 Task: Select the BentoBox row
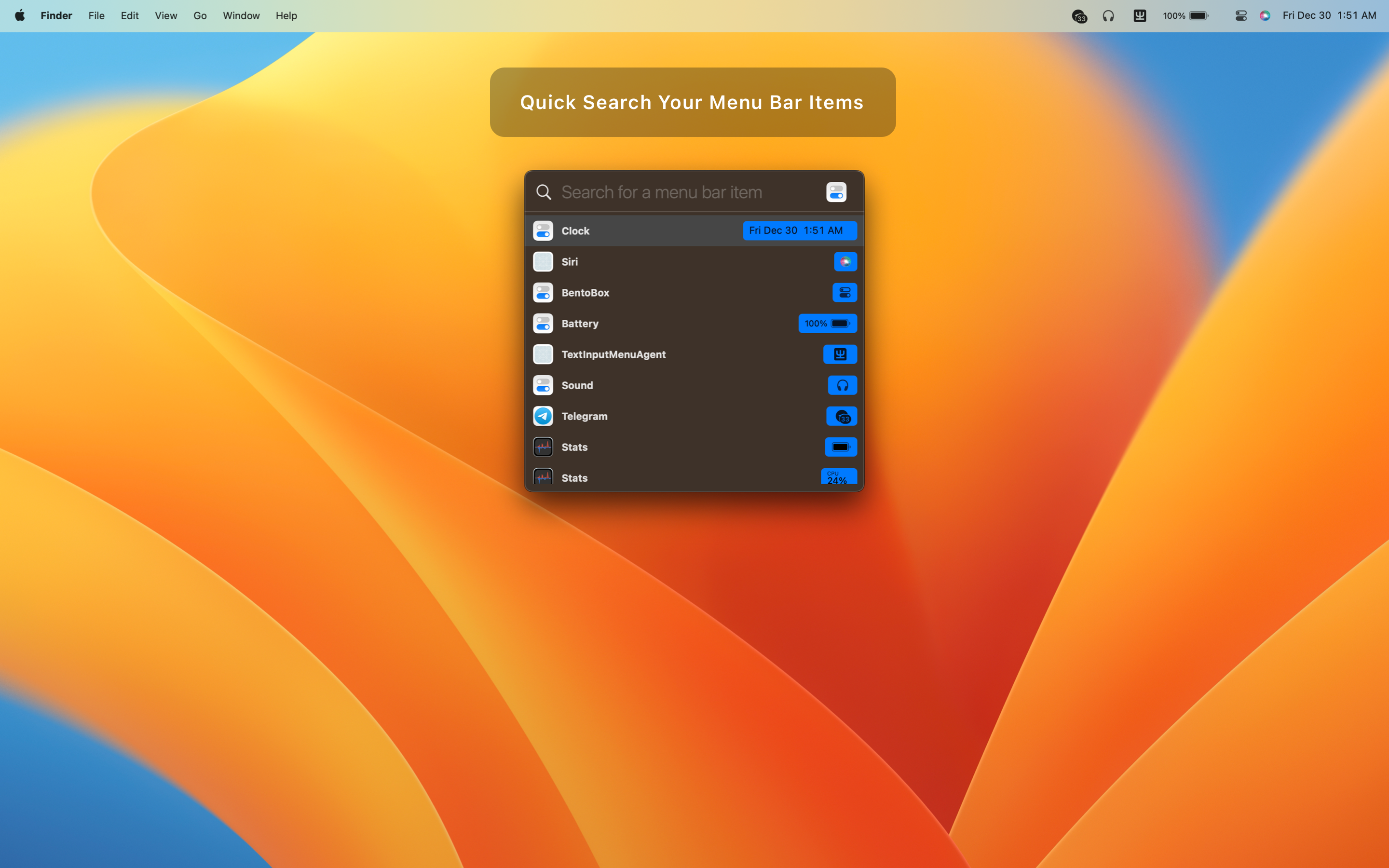pos(694,293)
